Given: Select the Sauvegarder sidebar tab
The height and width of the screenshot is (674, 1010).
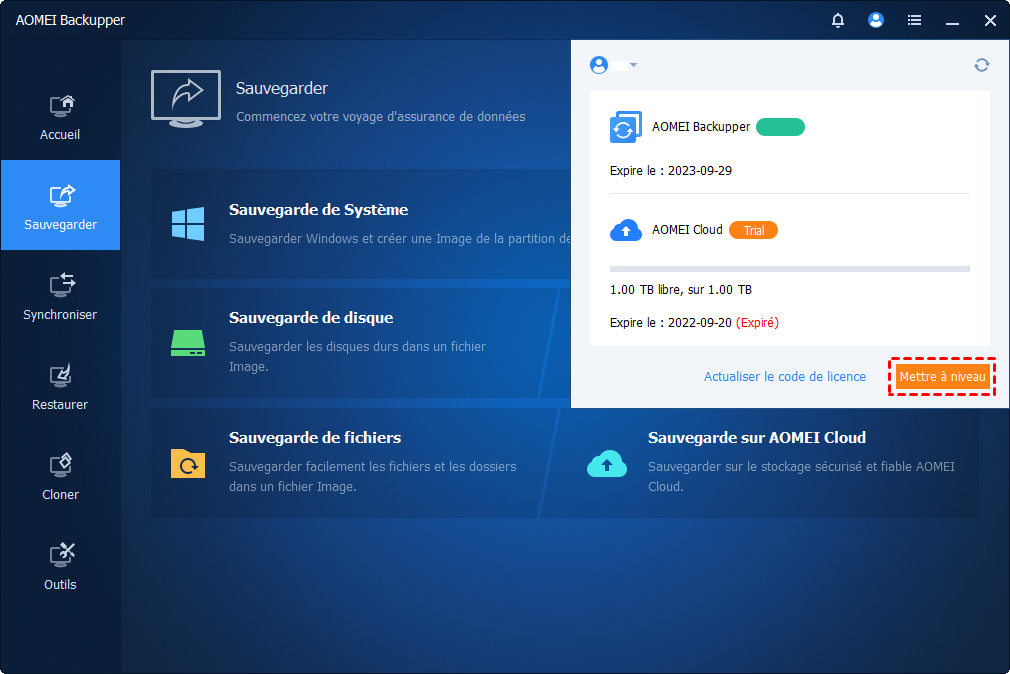Looking at the screenshot, I should (61, 205).
